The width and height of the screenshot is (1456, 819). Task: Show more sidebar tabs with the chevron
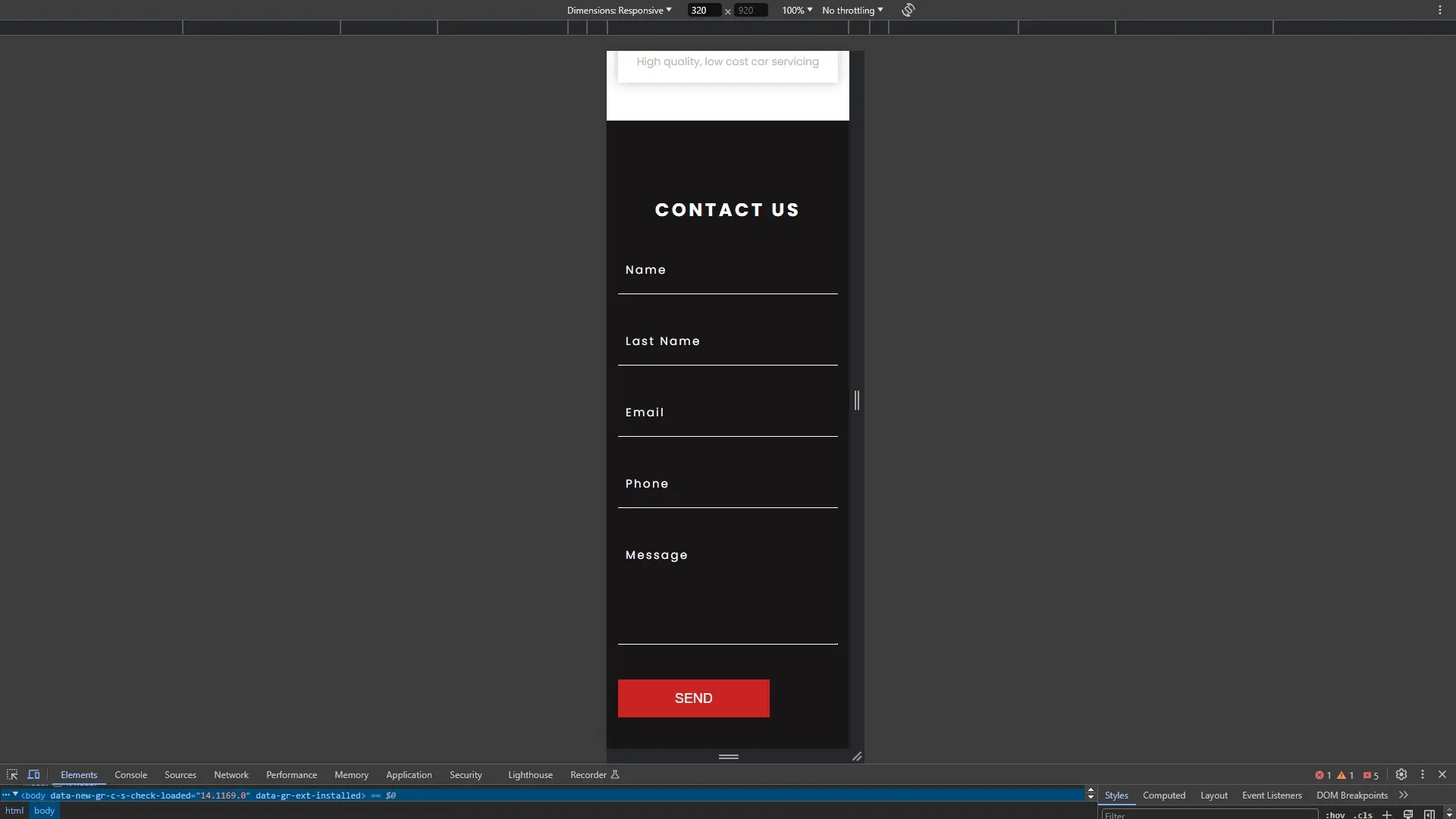(x=1404, y=795)
